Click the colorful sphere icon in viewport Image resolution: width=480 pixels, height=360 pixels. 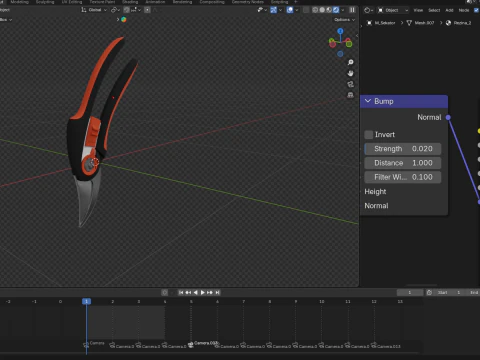(124, 19)
